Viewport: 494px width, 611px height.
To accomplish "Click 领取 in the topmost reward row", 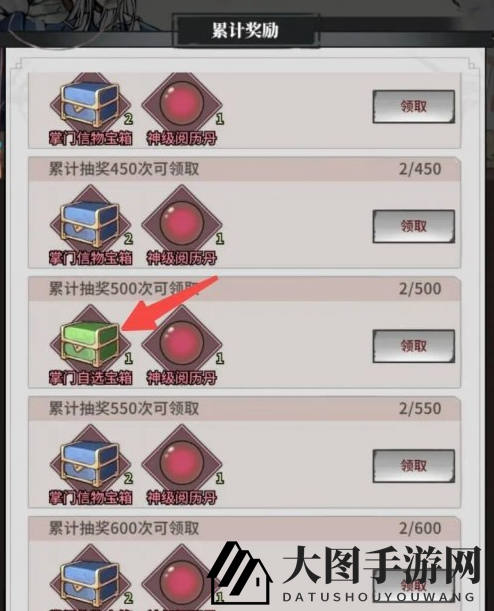I will tap(414, 107).
